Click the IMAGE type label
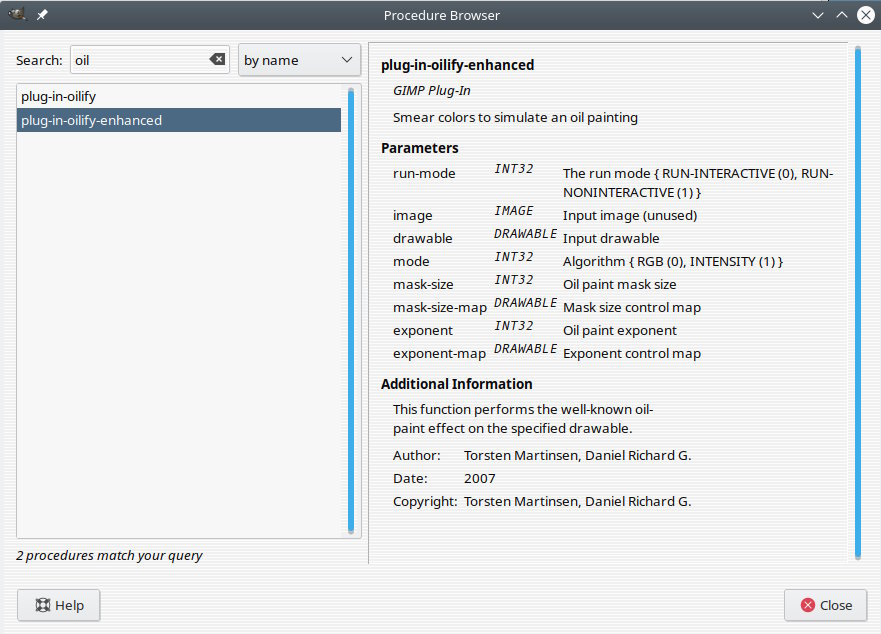Screen dimensions: 881x634 [514, 211]
